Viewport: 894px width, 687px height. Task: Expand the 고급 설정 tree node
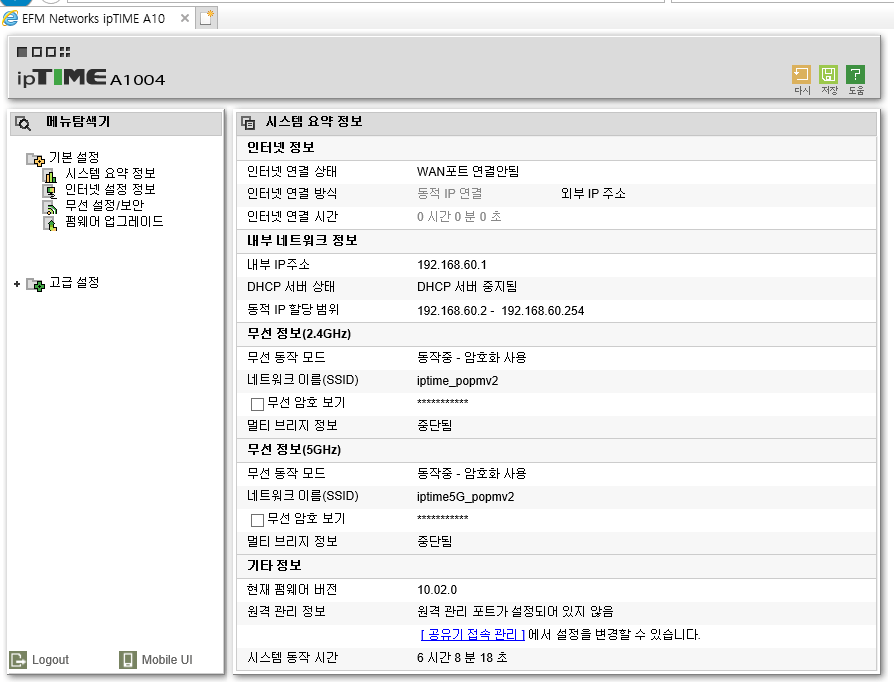[17, 283]
